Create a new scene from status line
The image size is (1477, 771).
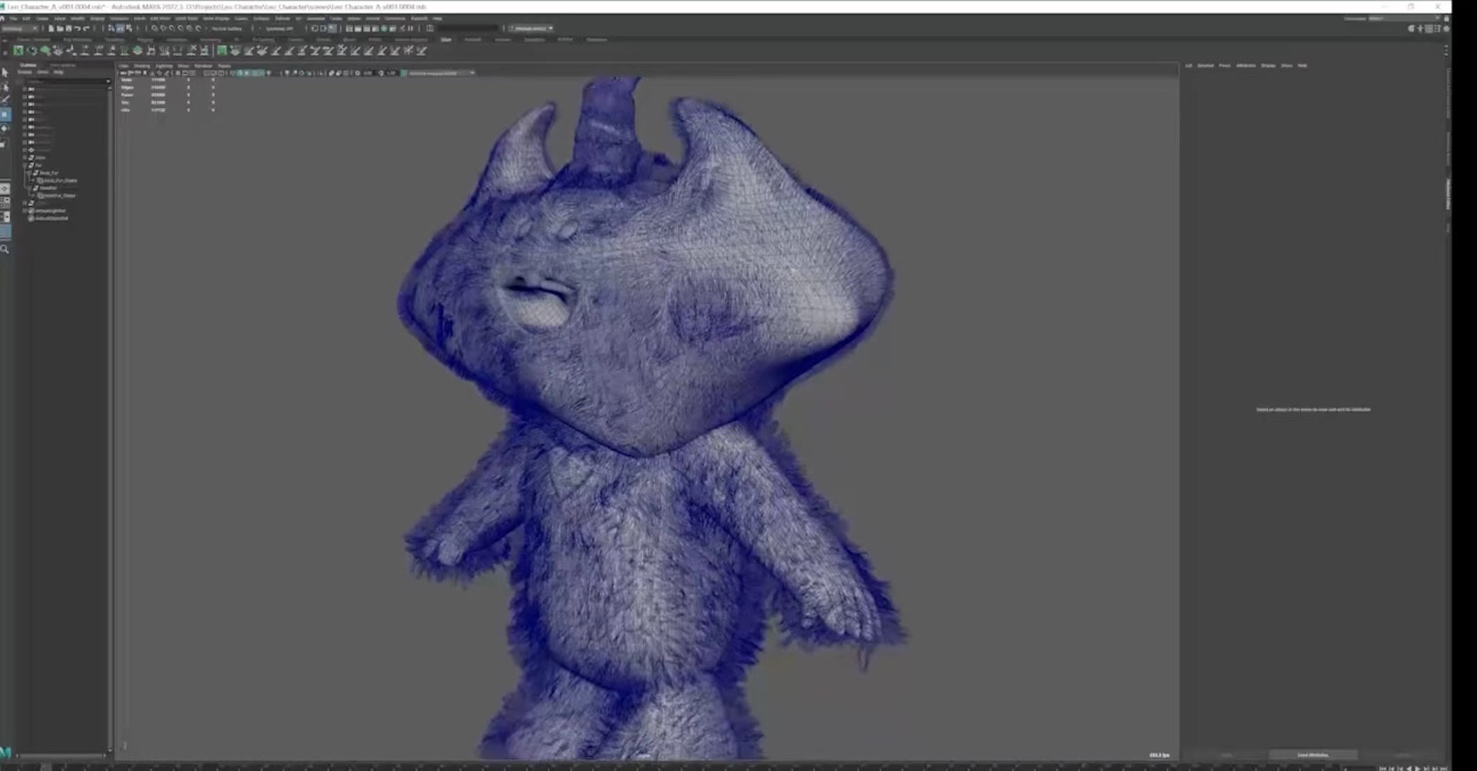point(51,28)
